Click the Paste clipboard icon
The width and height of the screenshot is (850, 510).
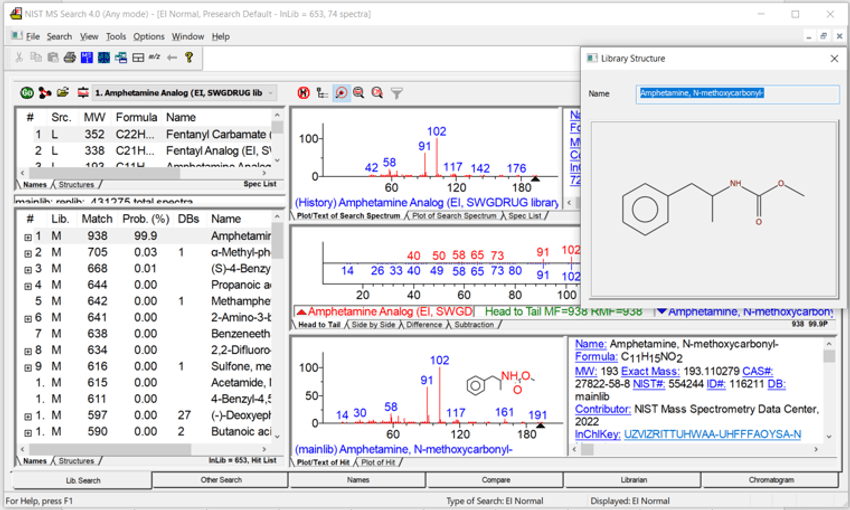53,57
